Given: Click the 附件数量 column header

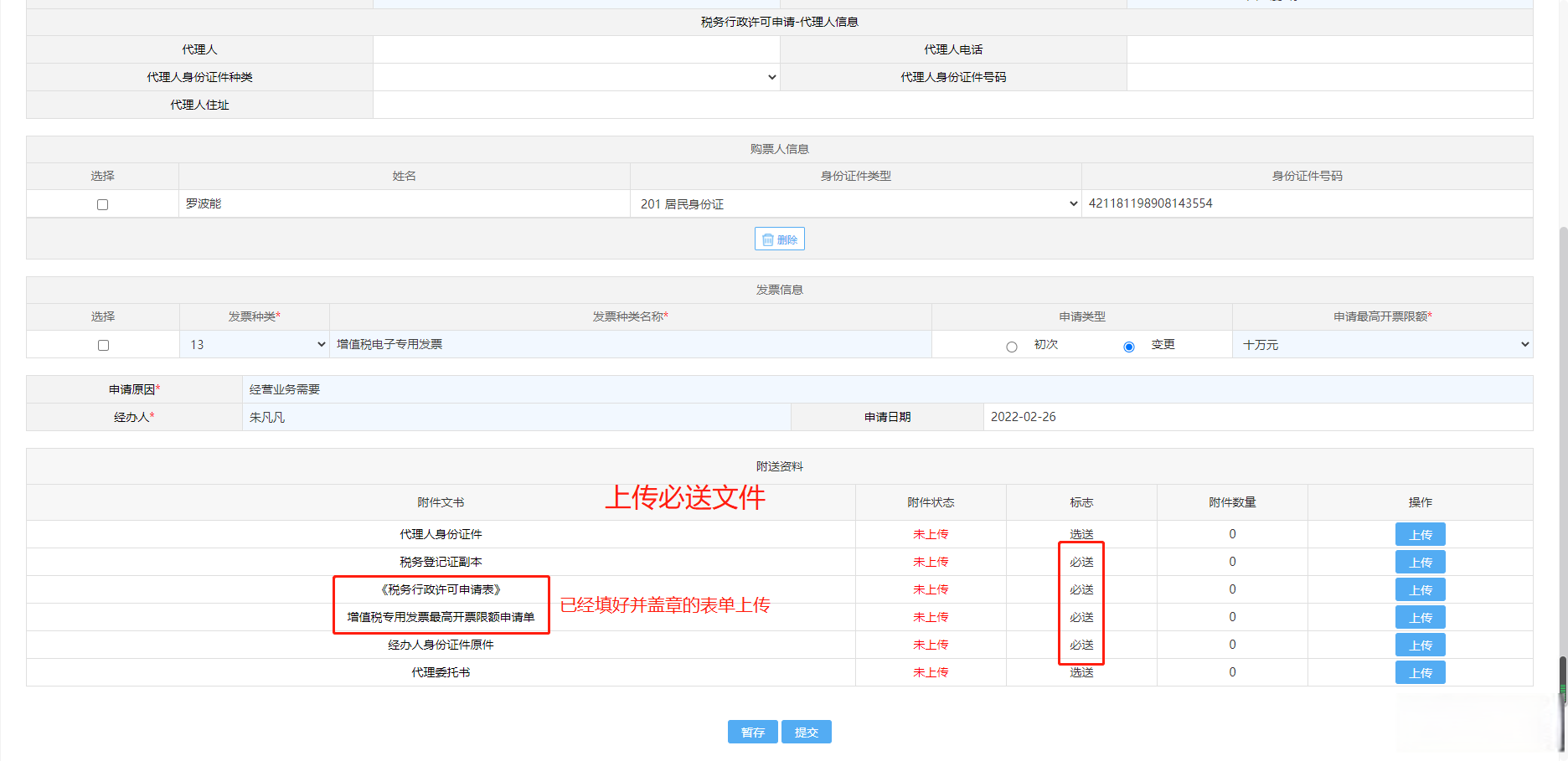Looking at the screenshot, I should [1232, 502].
